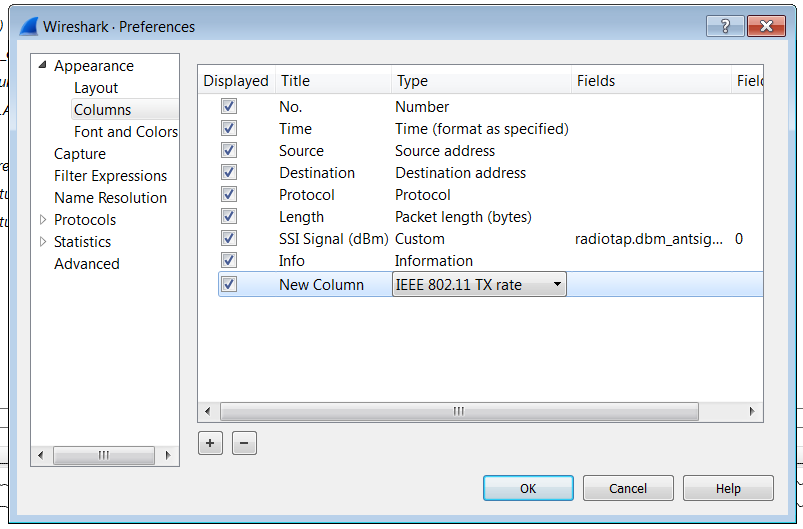This screenshot has width=803, height=529.
Task: Click the 'Source address' type cell
Action: (x=445, y=151)
